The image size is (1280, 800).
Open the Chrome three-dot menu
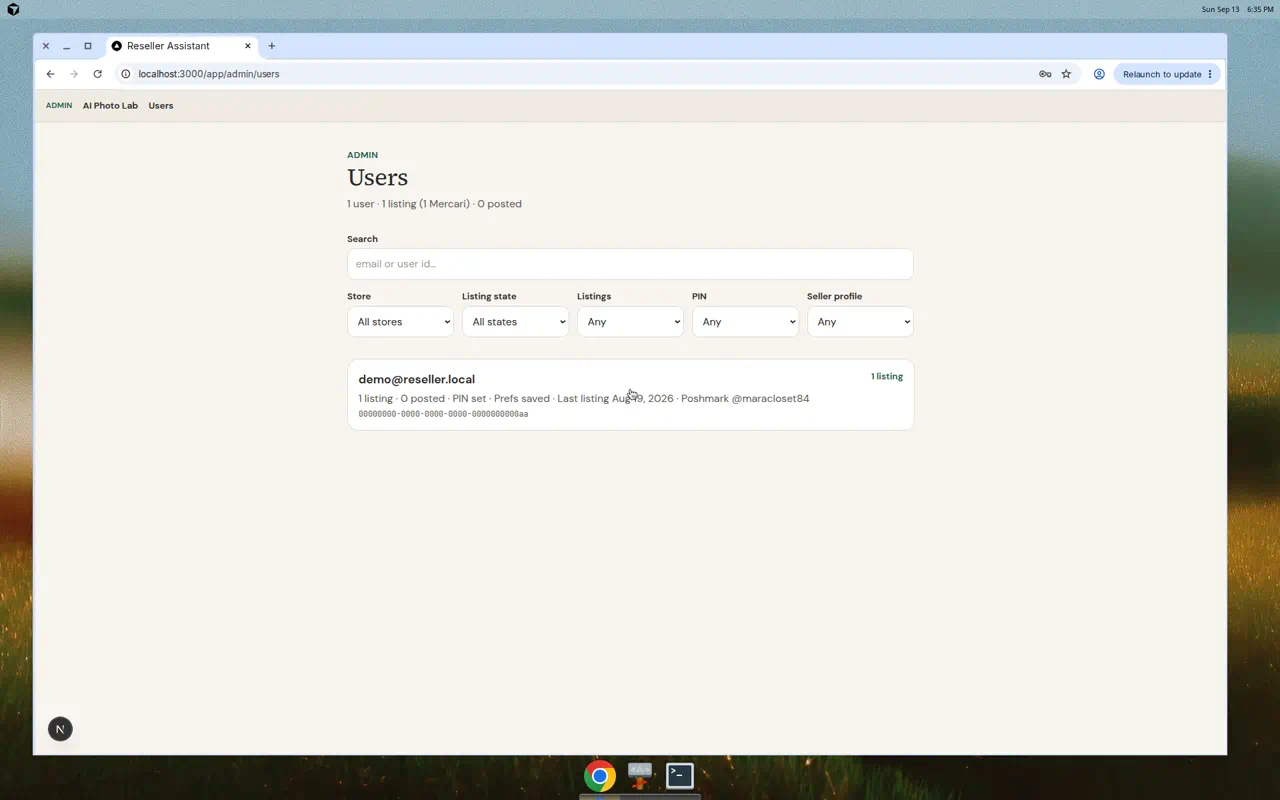[1210, 74]
